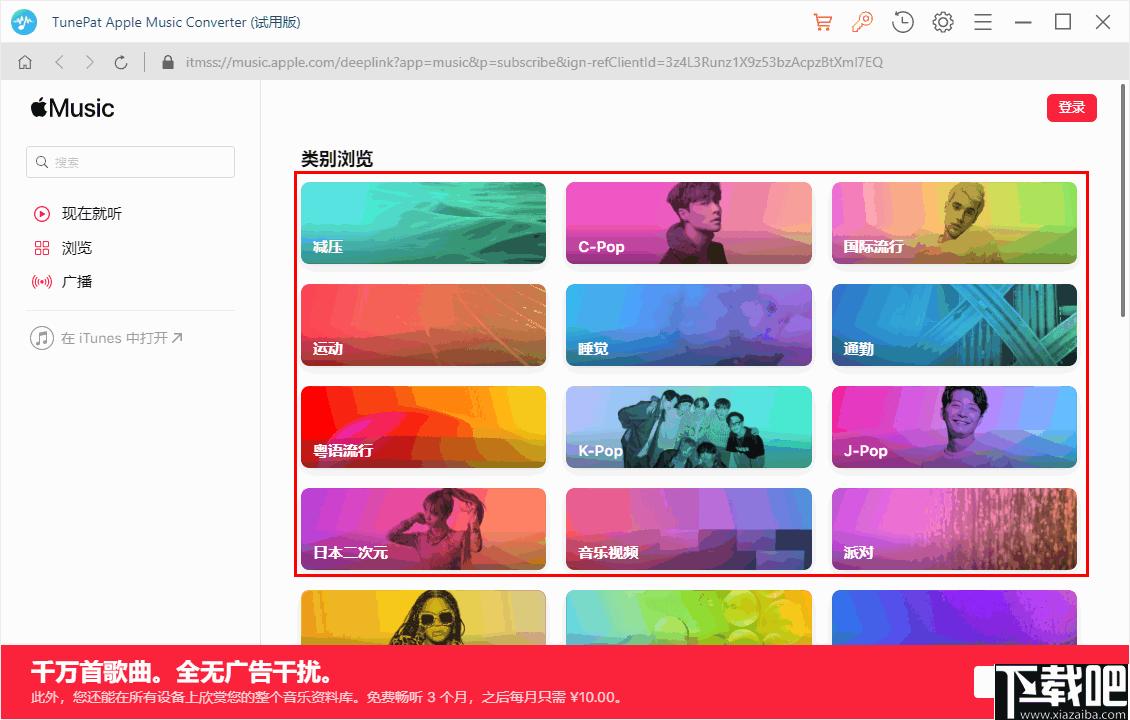The image size is (1130, 720).
Task: Open the J-Pop category card
Action: pyautogui.click(x=954, y=427)
